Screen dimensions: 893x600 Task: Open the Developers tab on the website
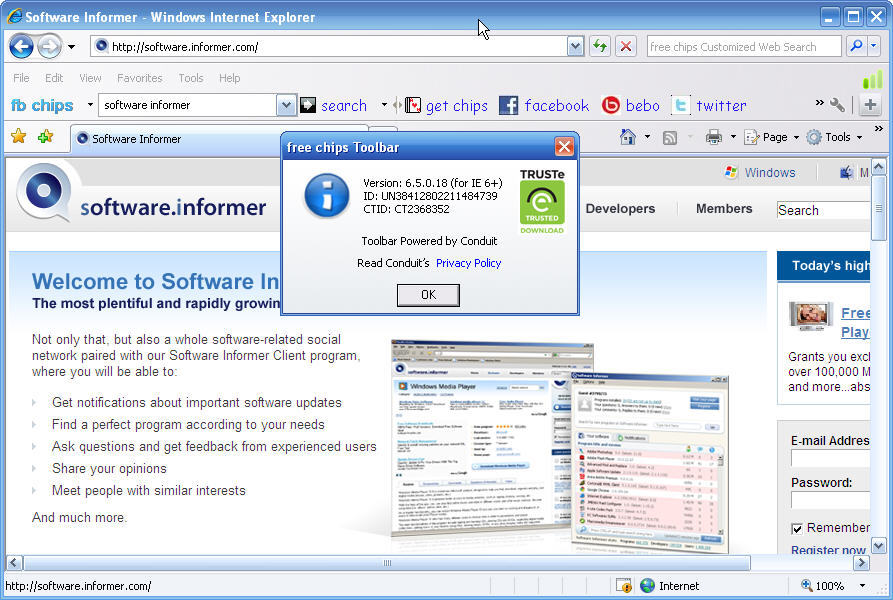click(620, 209)
